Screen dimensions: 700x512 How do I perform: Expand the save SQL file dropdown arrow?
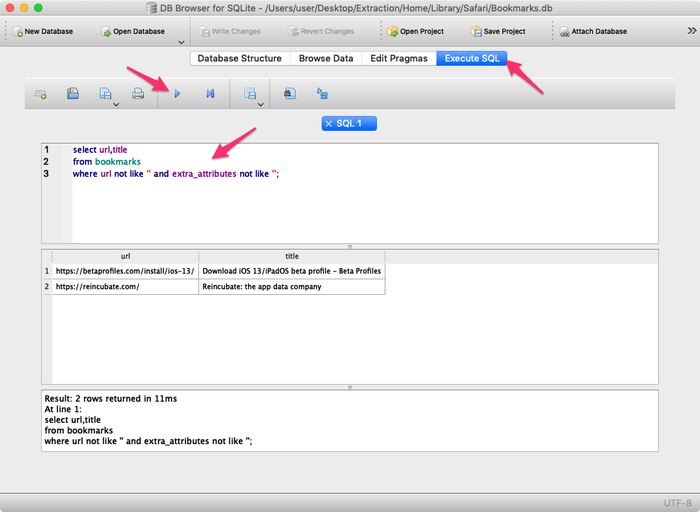tap(116, 105)
